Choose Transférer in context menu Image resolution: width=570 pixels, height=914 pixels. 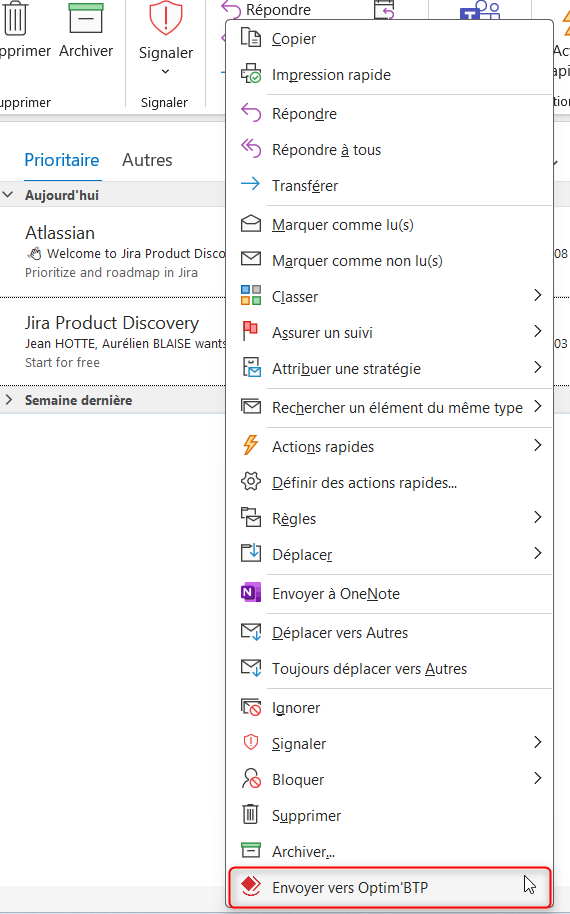coord(389,185)
